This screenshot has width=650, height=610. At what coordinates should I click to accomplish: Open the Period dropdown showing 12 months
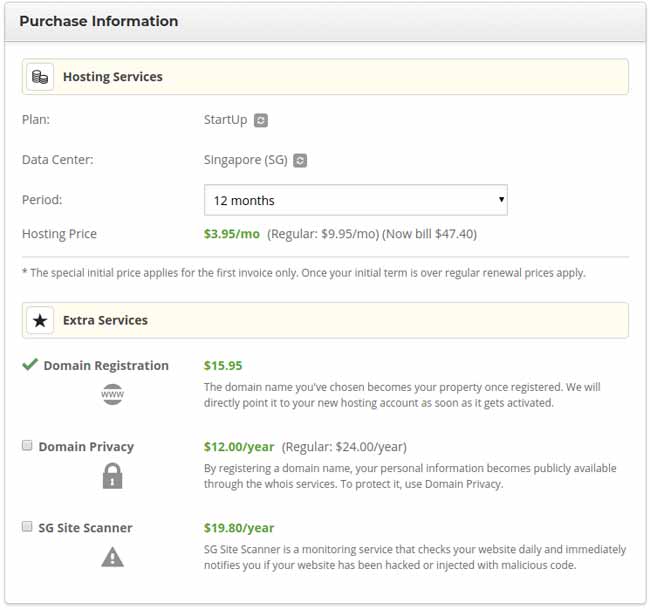[x=356, y=200]
